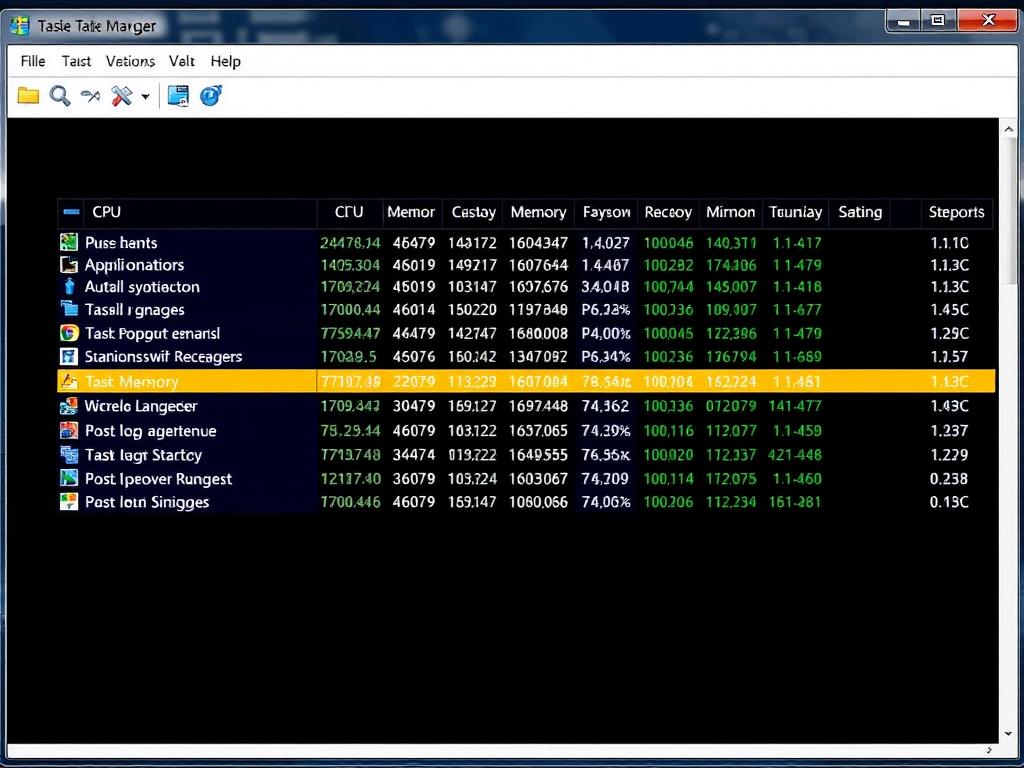Click the Post lotn Sinigges row icon
This screenshot has width=1024, height=768.
[x=69, y=502]
